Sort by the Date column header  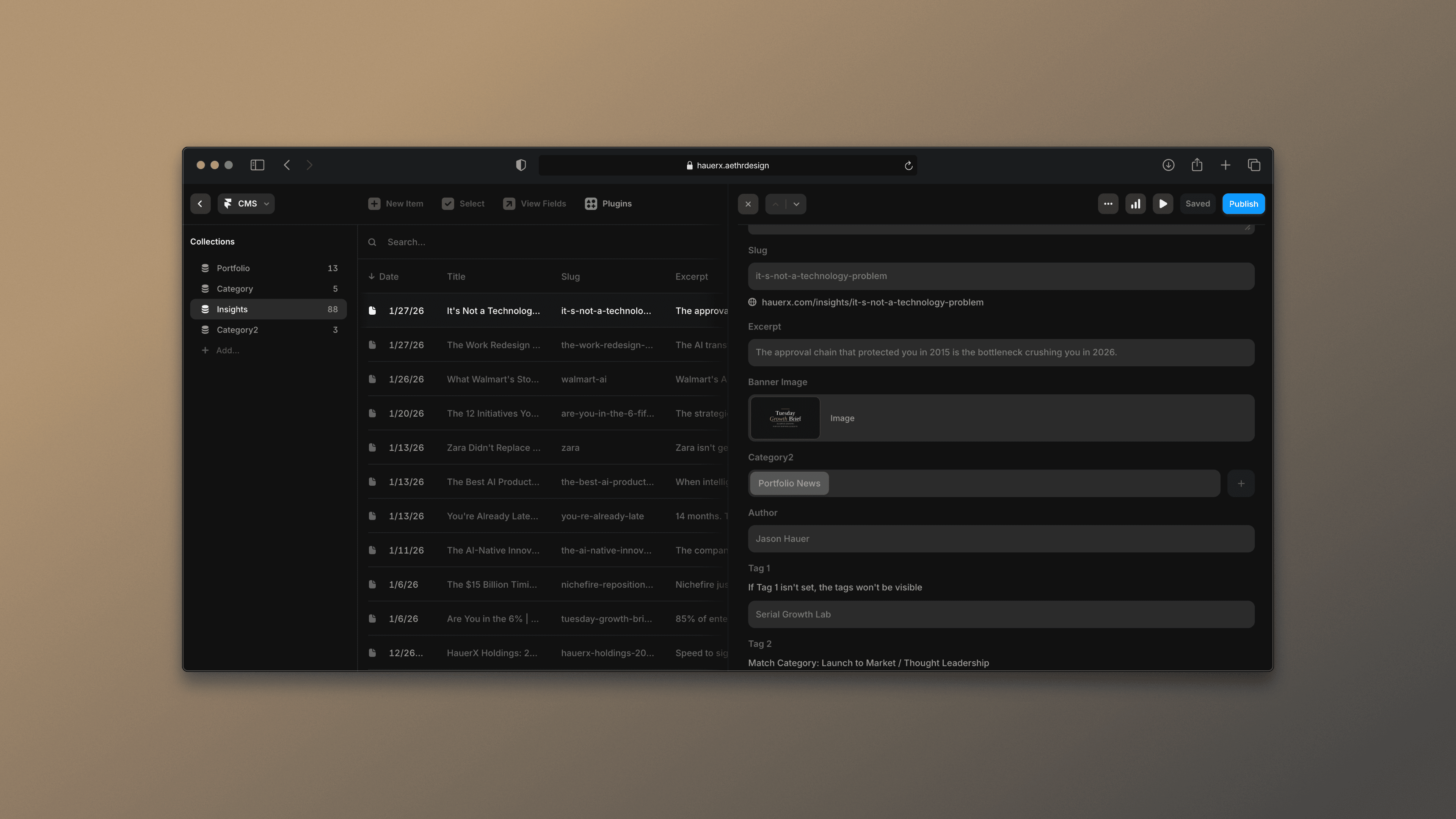click(388, 276)
